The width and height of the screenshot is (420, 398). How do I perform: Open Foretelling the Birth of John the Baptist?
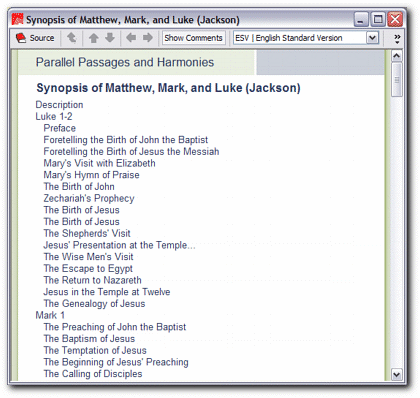point(126,140)
